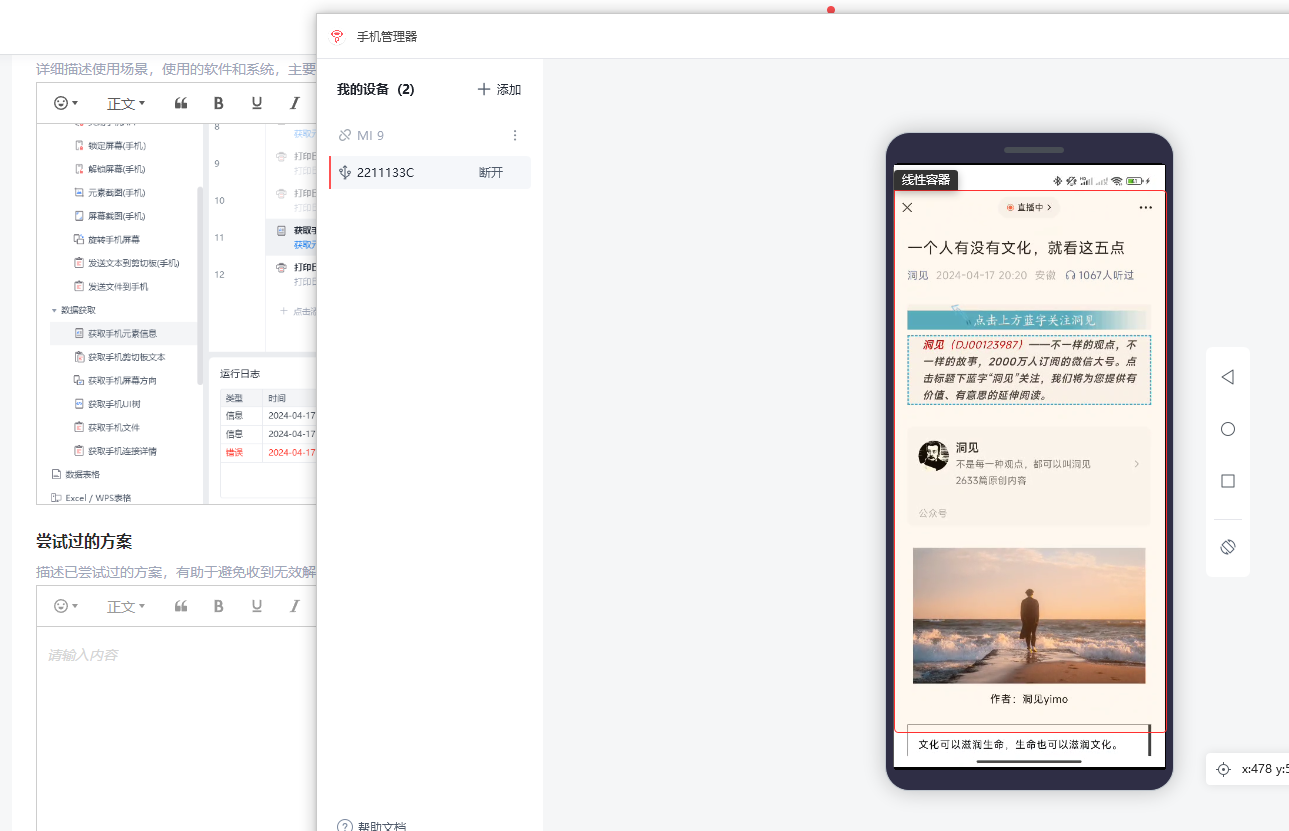Viewport: 1289px width, 831px height.
Task: Click the 公众号 label on the account card
Action: pos(933,513)
